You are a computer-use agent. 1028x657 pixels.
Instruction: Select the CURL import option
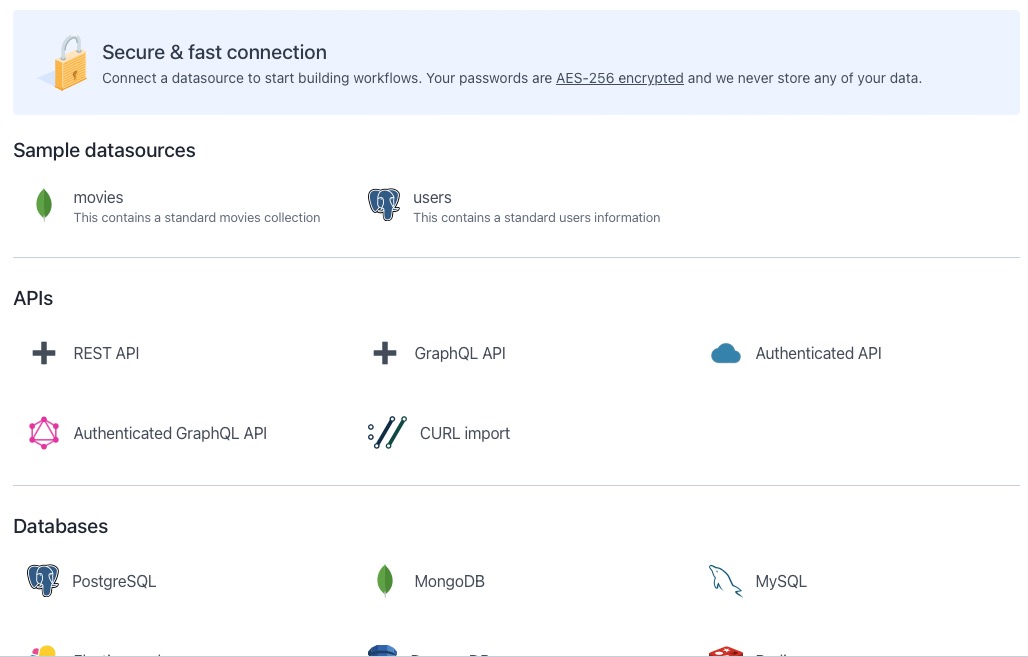464,433
